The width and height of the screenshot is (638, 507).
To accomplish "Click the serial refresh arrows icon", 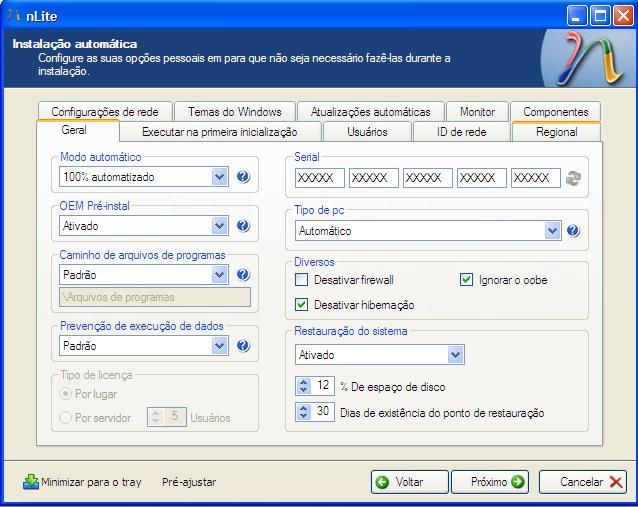I will coord(573,178).
